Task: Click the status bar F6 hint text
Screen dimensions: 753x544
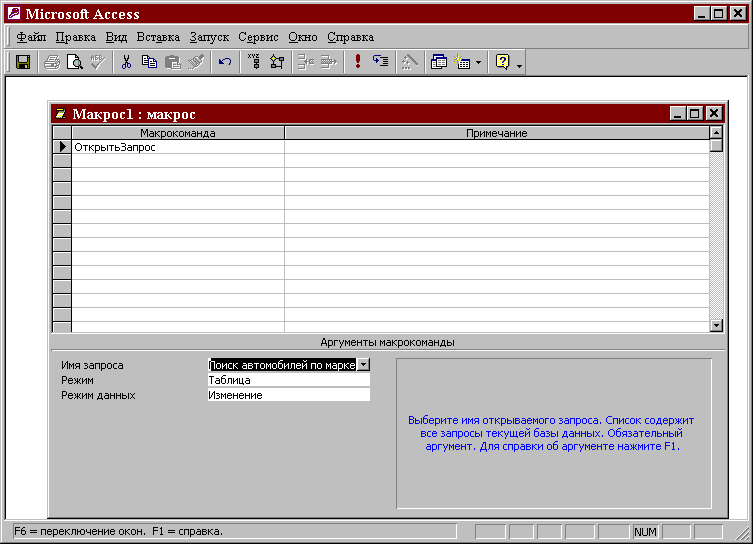Action: 118,531
